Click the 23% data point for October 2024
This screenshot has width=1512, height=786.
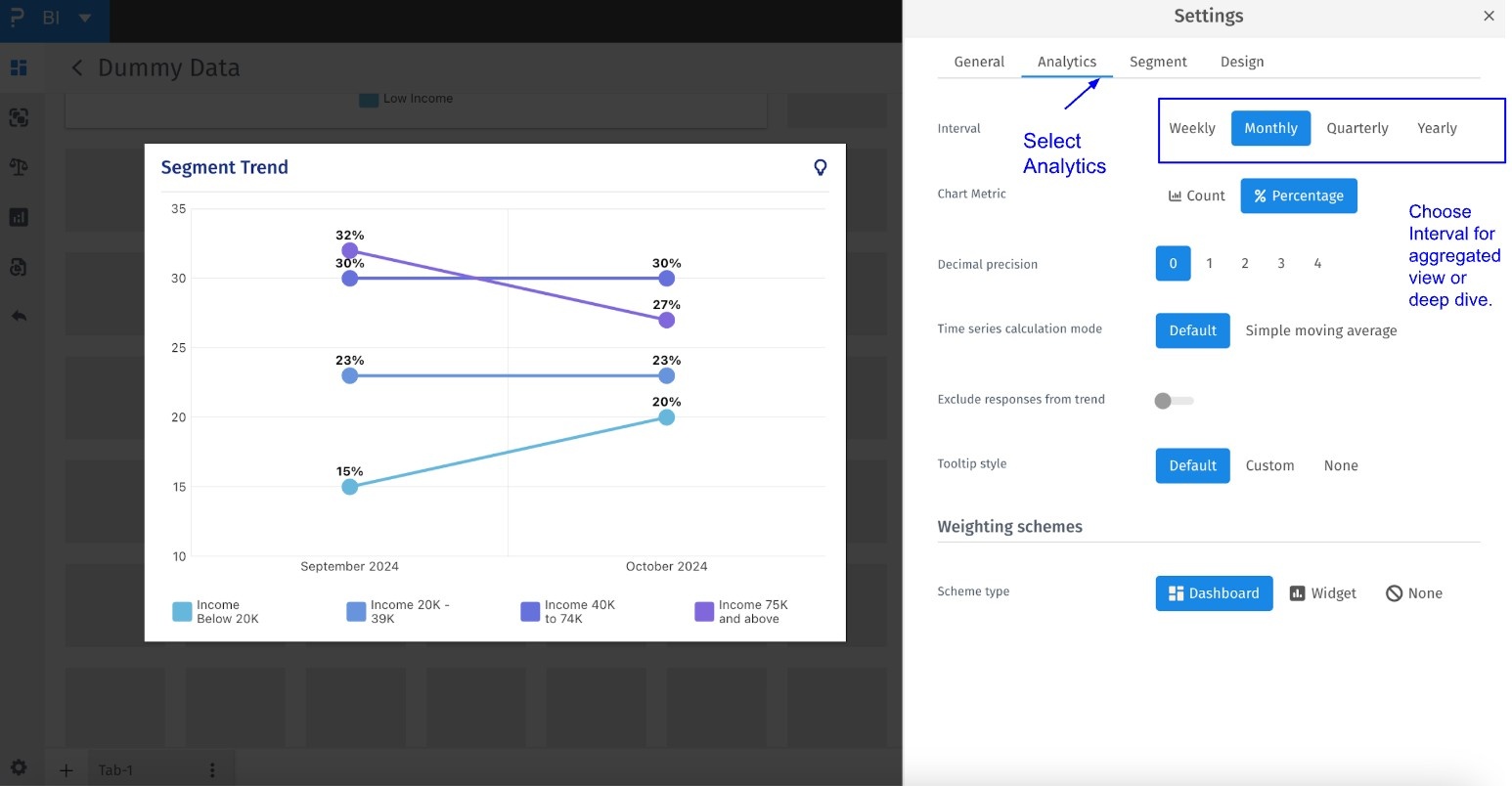coord(667,375)
